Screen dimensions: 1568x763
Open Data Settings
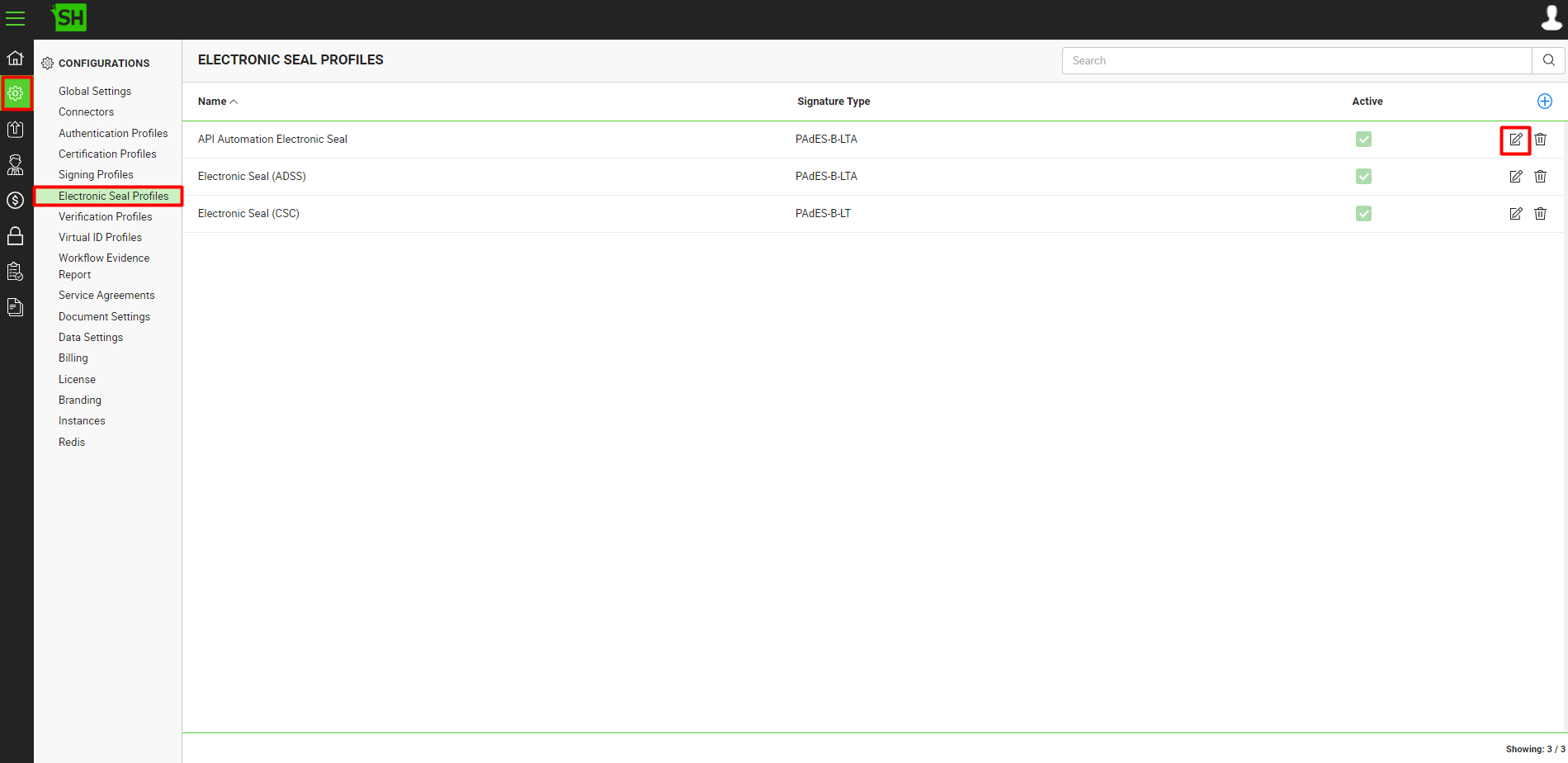[91, 337]
